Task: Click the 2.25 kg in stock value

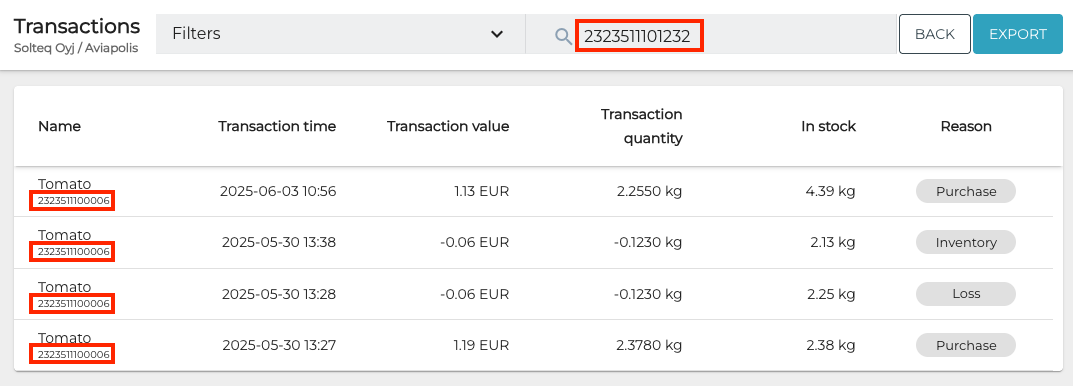Action: pyautogui.click(x=831, y=294)
